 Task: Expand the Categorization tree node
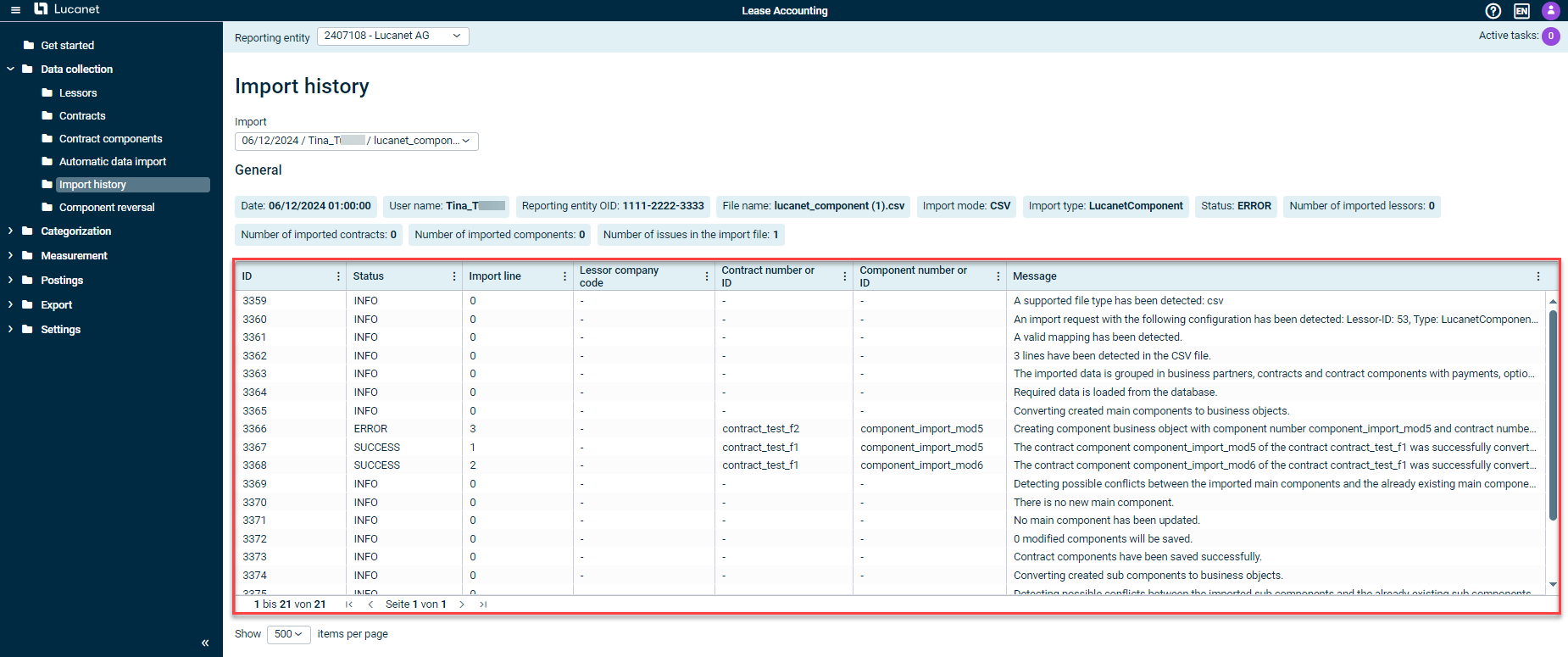[x=10, y=231]
